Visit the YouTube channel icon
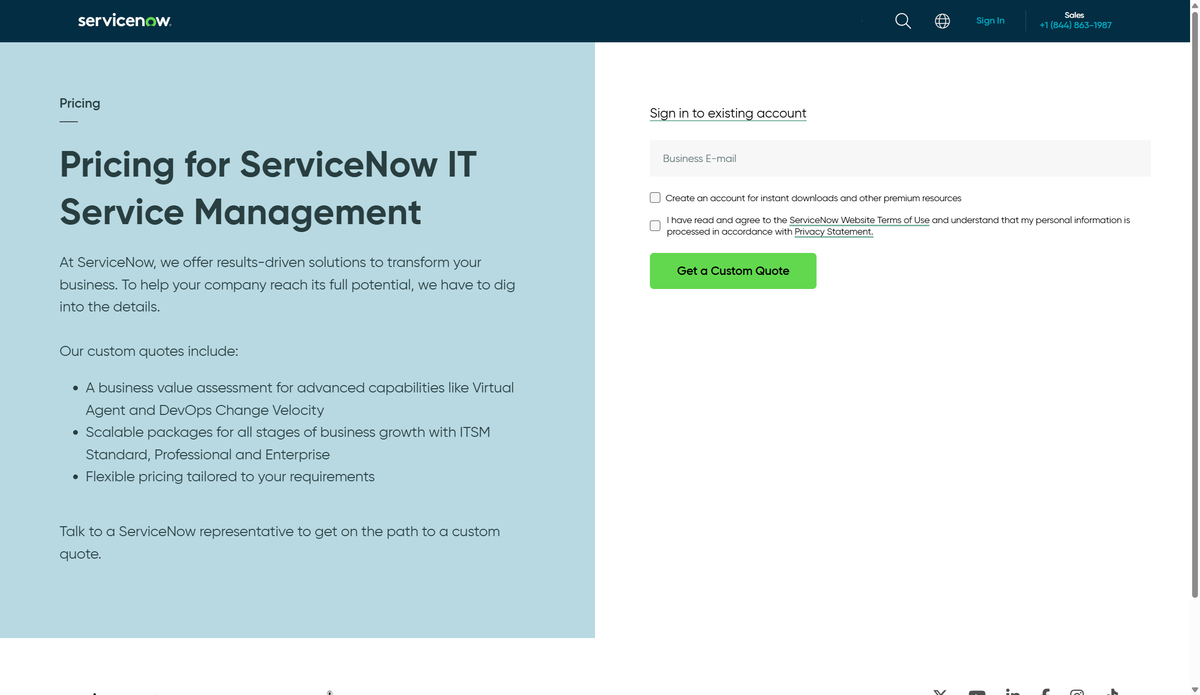 click(x=976, y=691)
